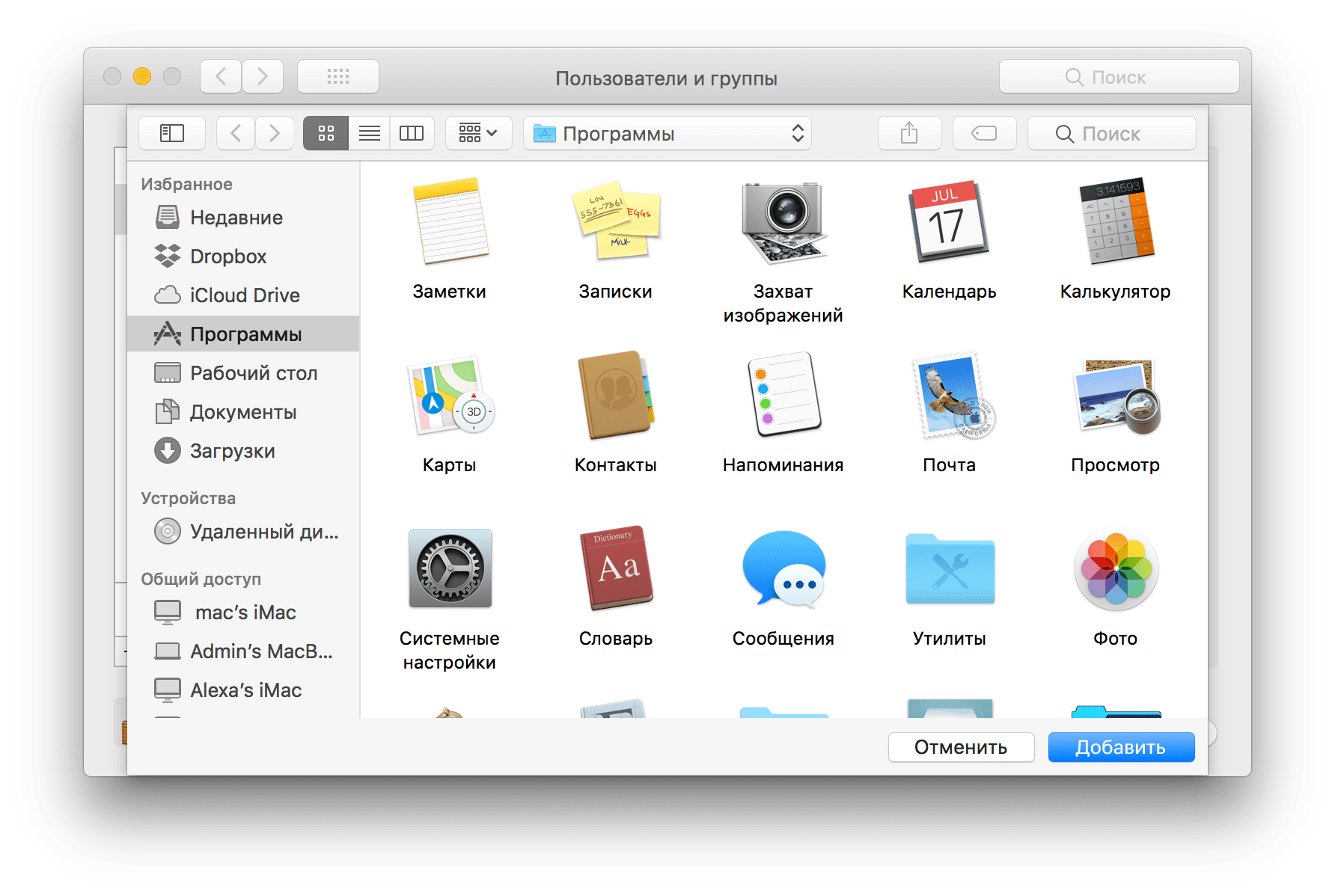Click the Поиск field in Пользователи и группы window
This screenshot has width=1335, height=896.
pos(1119,76)
